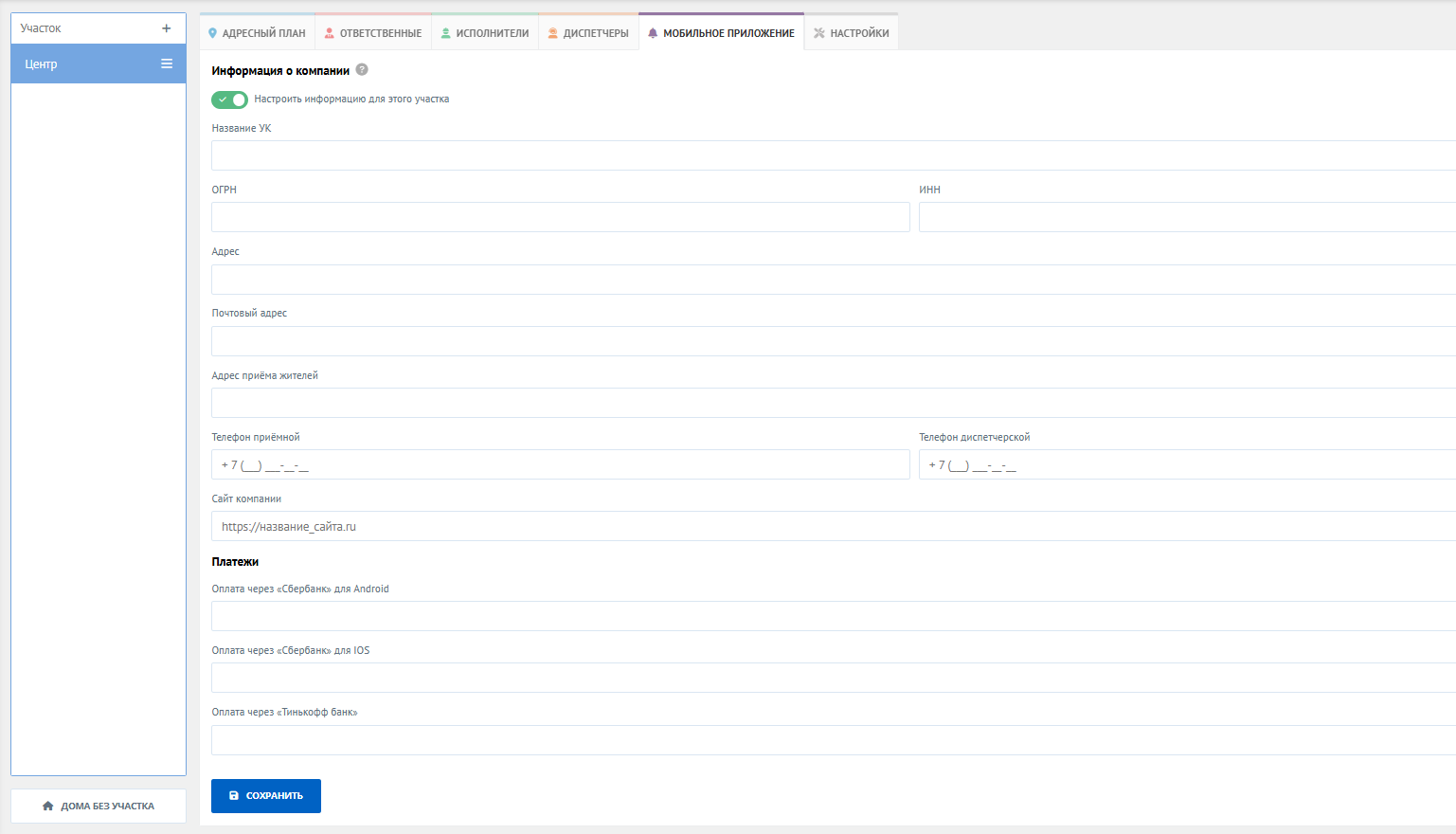The width and height of the screenshot is (1456, 834).
Task: Open the hamburger menu on Центр
Action: click(167, 63)
